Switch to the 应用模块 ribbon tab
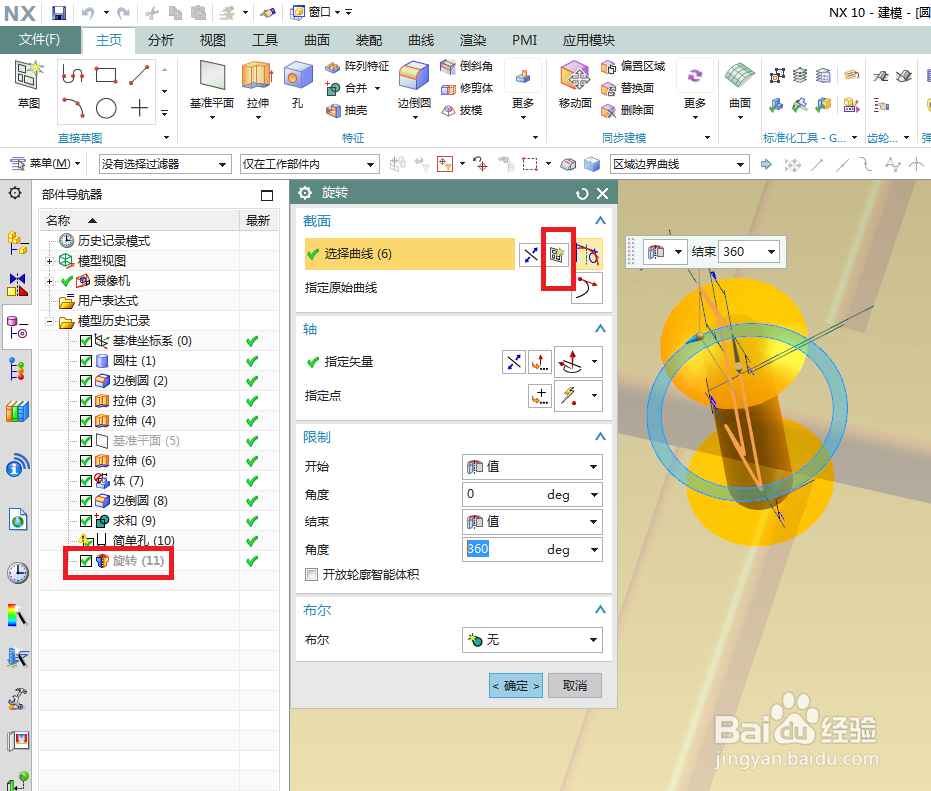Image resolution: width=931 pixels, height=791 pixels. [x=588, y=40]
